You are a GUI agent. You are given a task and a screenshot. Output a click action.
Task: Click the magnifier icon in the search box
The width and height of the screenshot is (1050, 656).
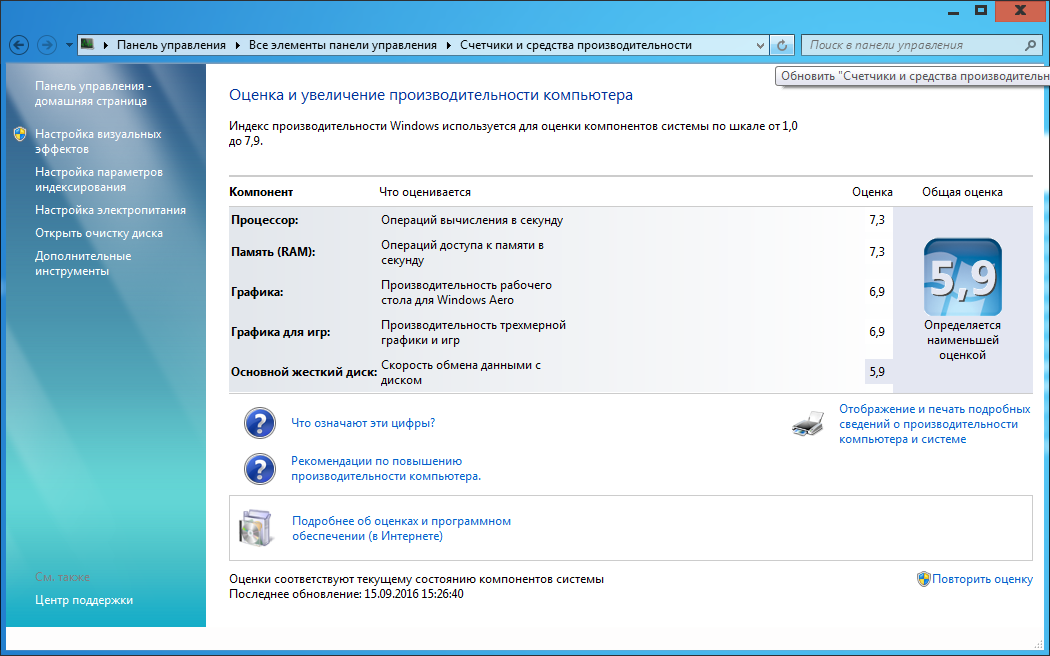tap(1029, 45)
